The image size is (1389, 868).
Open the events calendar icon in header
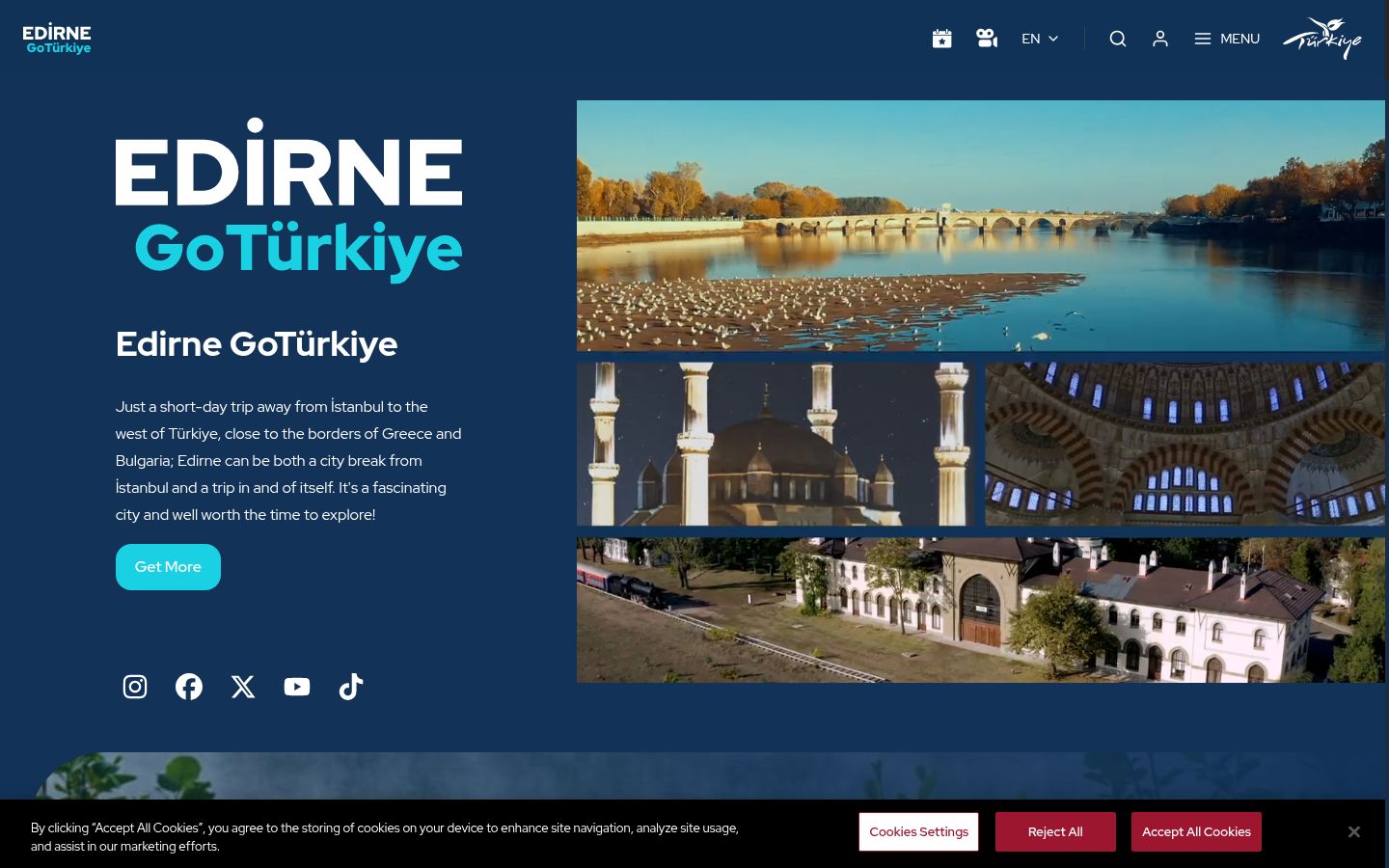[x=942, y=39]
